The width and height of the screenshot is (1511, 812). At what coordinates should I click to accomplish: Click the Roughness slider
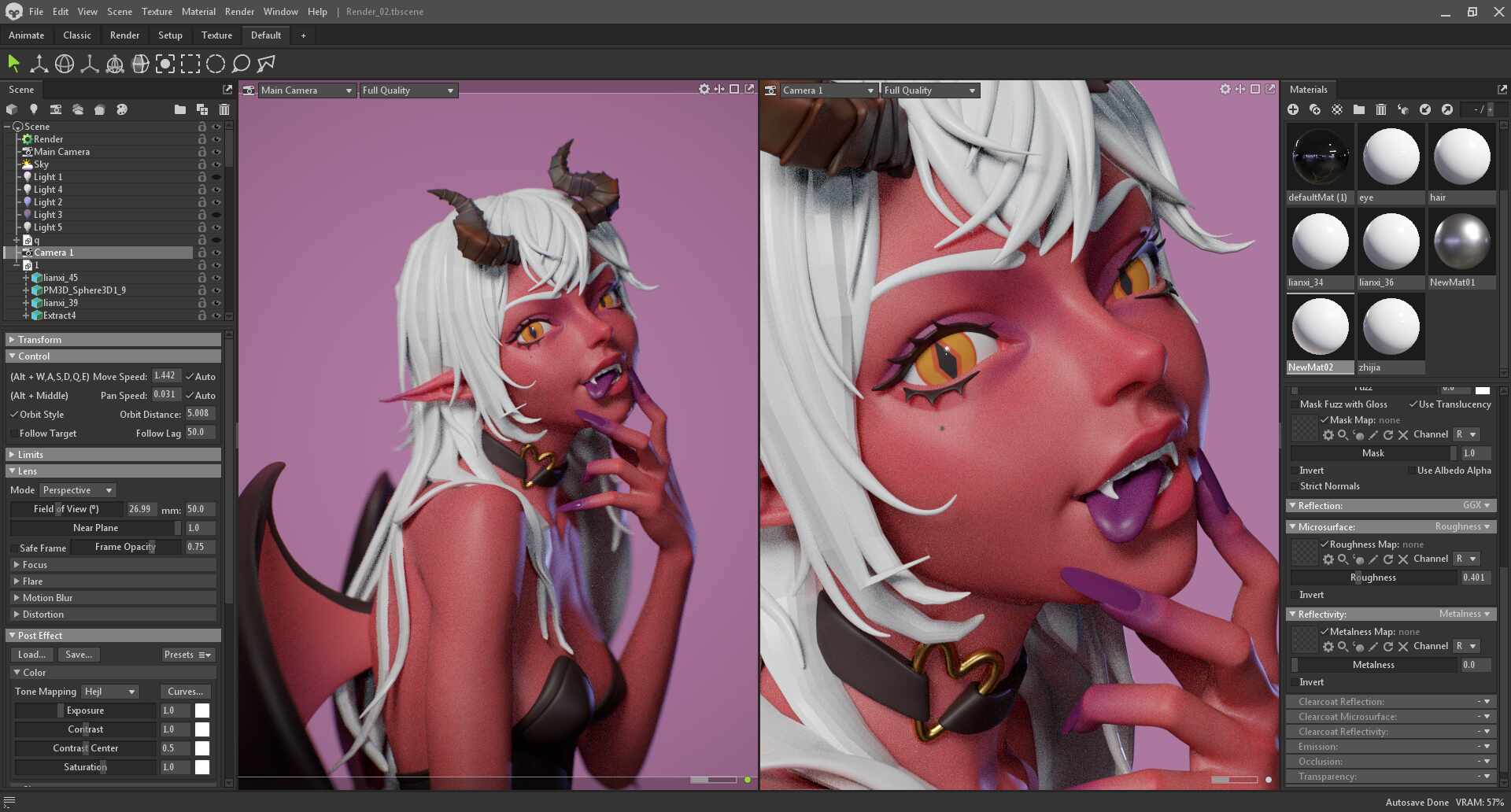click(1373, 578)
